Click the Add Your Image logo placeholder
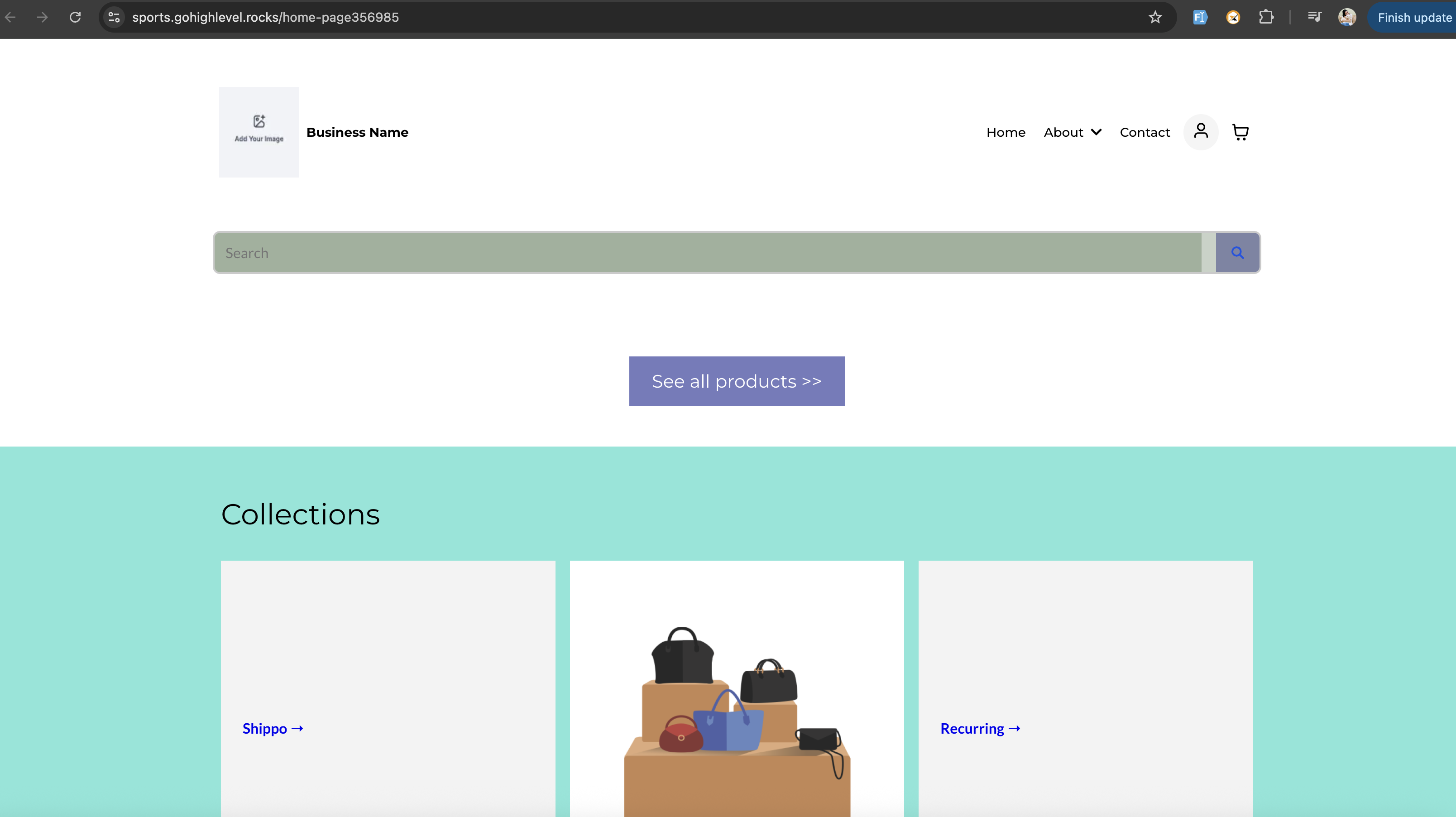Image resolution: width=1456 pixels, height=817 pixels. click(x=259, y=132)
